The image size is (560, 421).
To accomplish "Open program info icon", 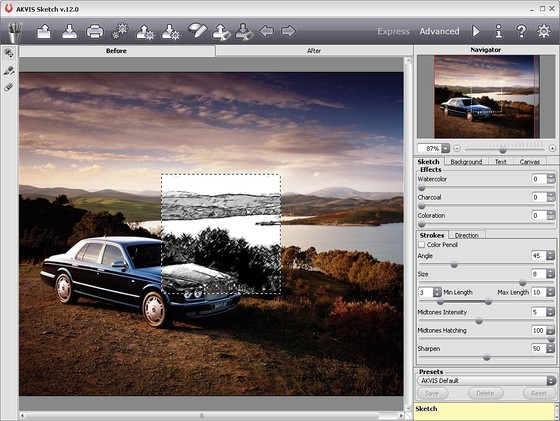I will (499, 31).
